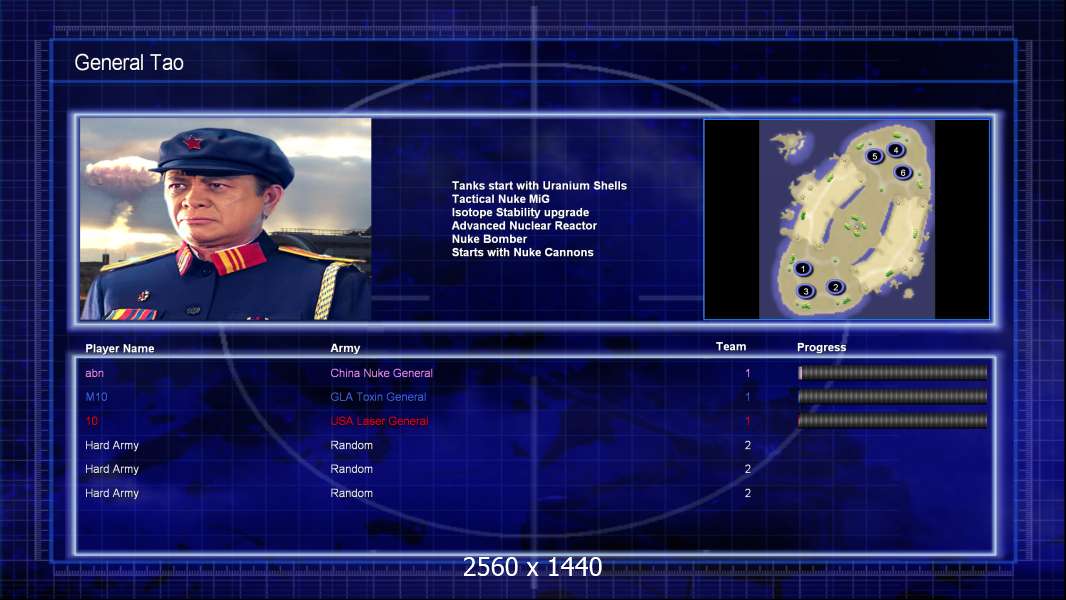The width and height of the screenshot is (1066, 600).
Task: Click 'USA Laser General' army text
Action: click(379, 421)
